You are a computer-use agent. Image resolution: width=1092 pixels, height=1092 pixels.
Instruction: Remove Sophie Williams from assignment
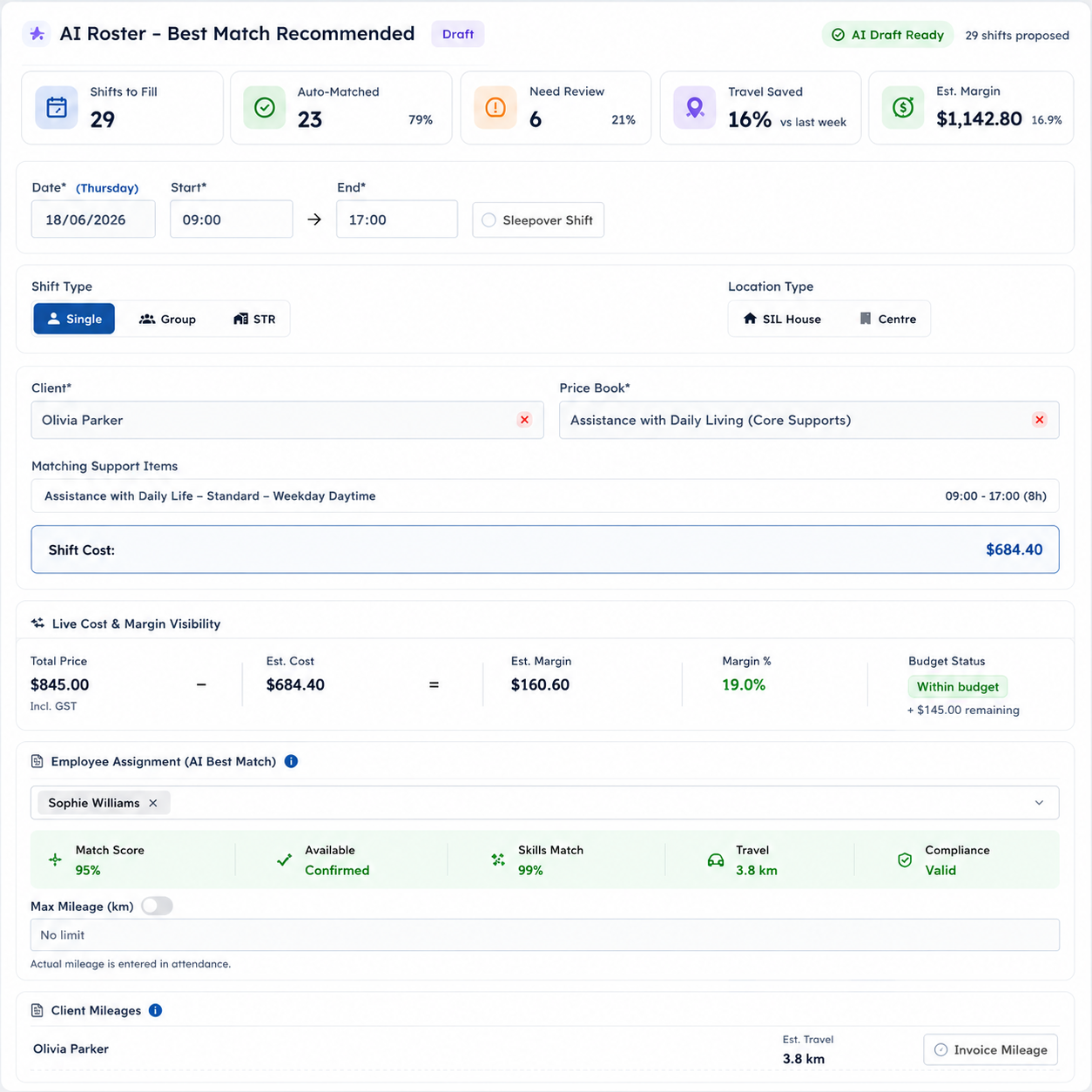(x=153, y=803)
